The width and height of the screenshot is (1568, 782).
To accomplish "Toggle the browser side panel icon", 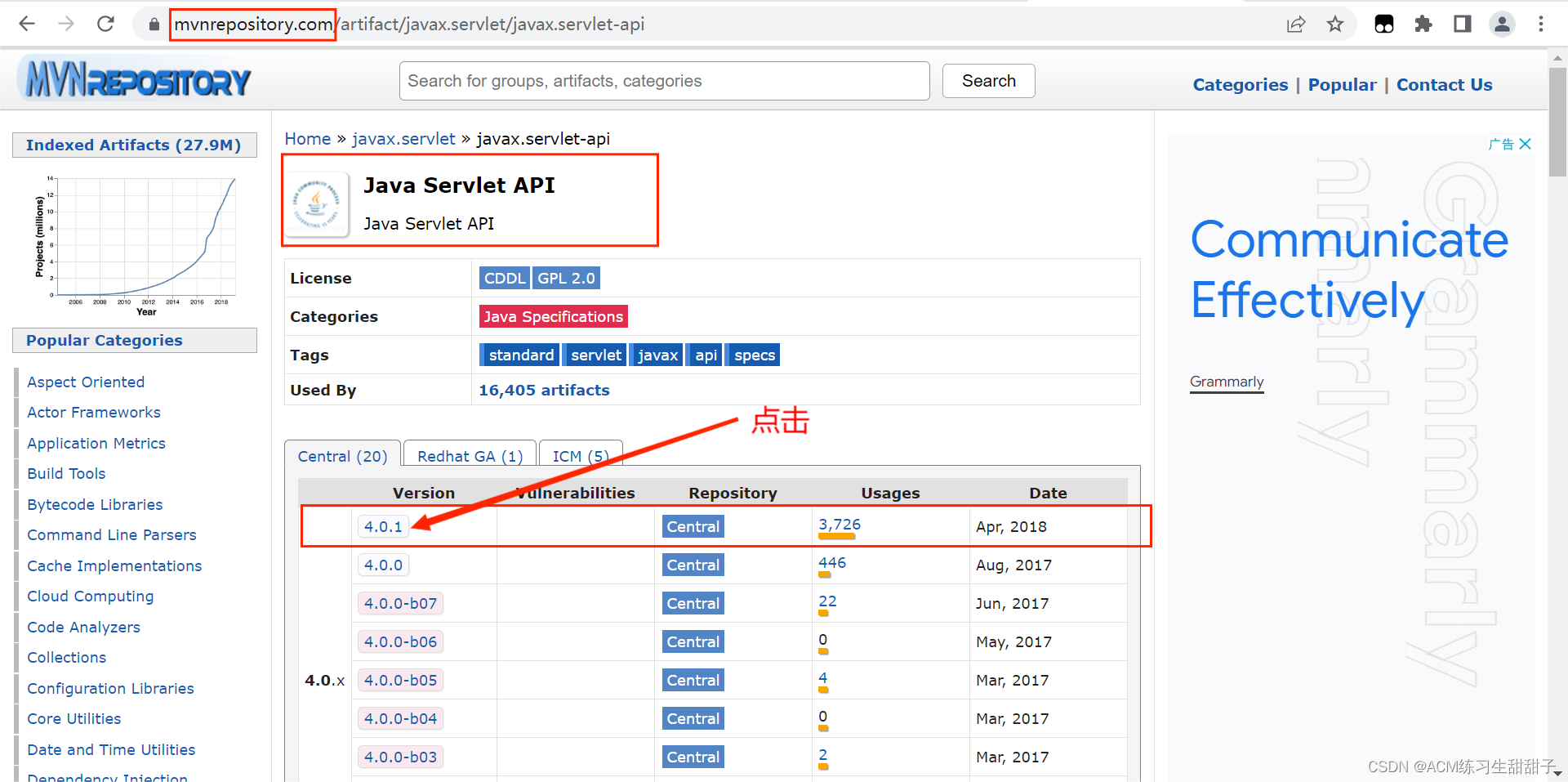I will pos(1463,25).
